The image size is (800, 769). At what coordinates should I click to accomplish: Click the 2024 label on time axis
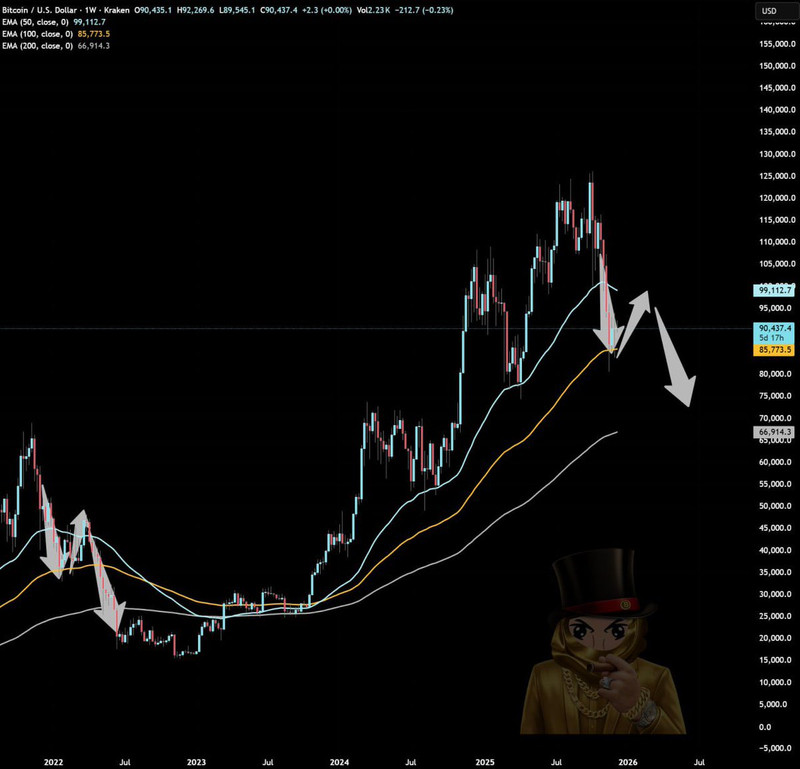(339, 759)
